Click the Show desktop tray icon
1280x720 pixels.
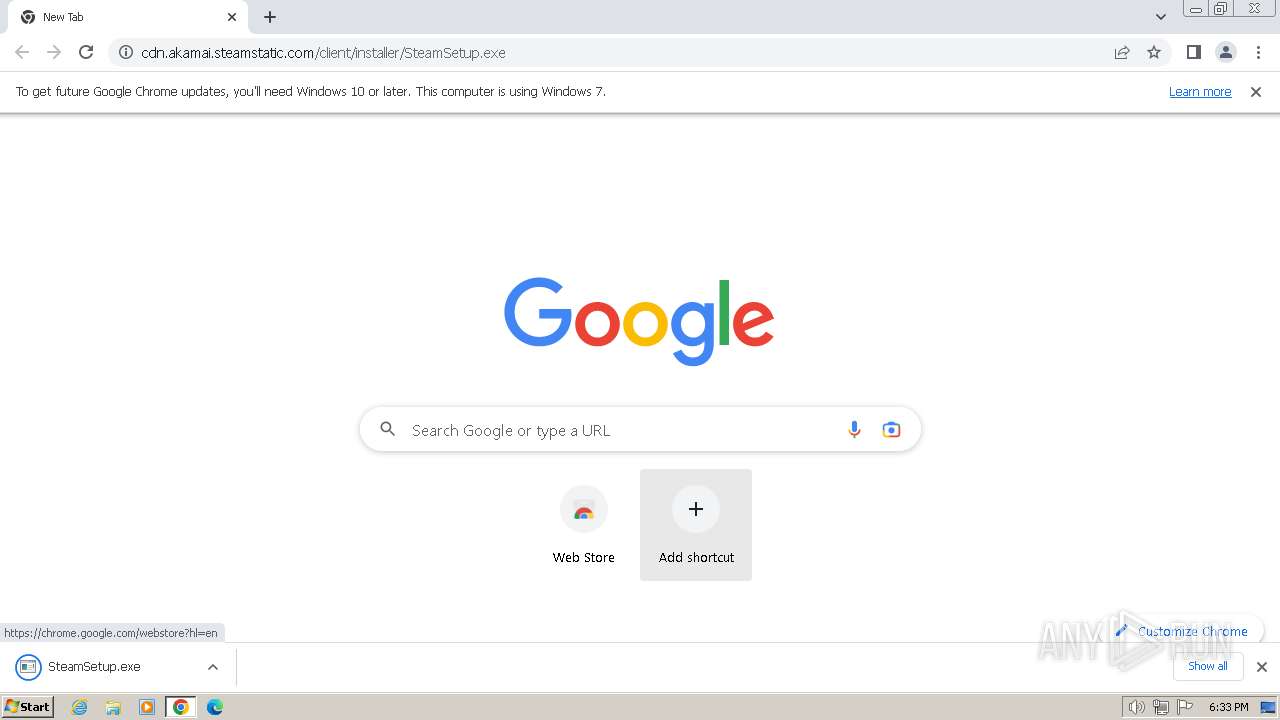click(x=1269, y=707)
